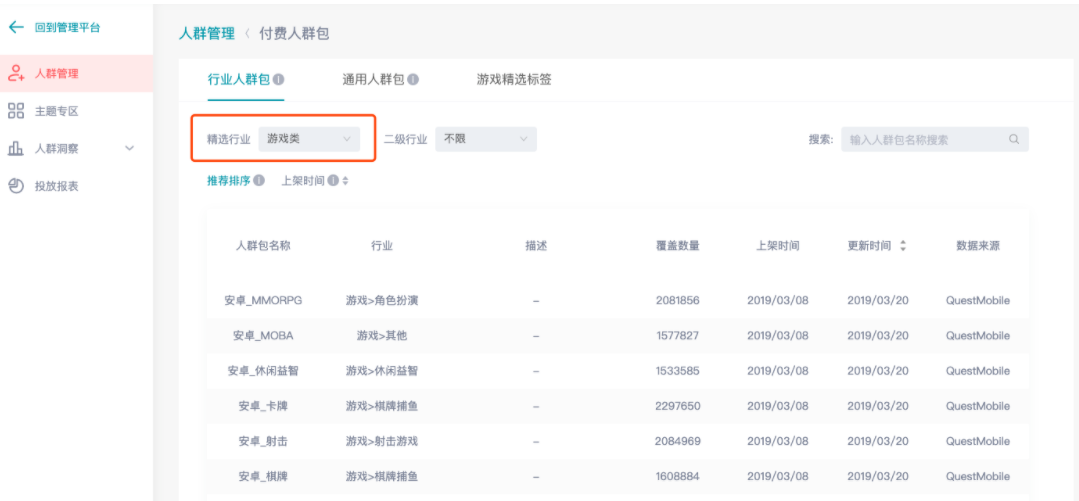This screenshot has height=501, width=1079.
Task: Click coverage value 2081856
Action: (678, 301)
